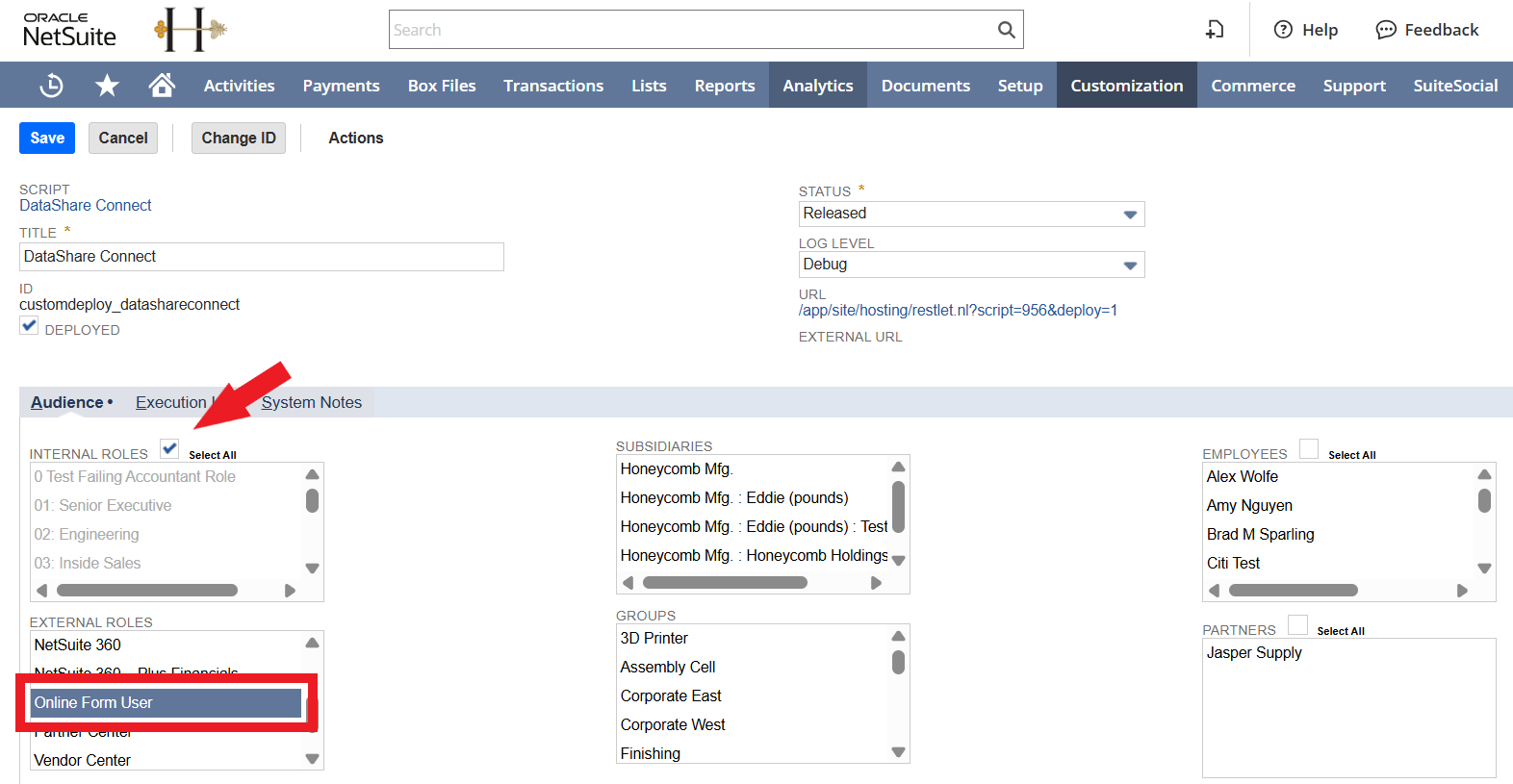Open the restlet URL link
The height and width of the screenshot is (784, 1513).
click(958, 310)
